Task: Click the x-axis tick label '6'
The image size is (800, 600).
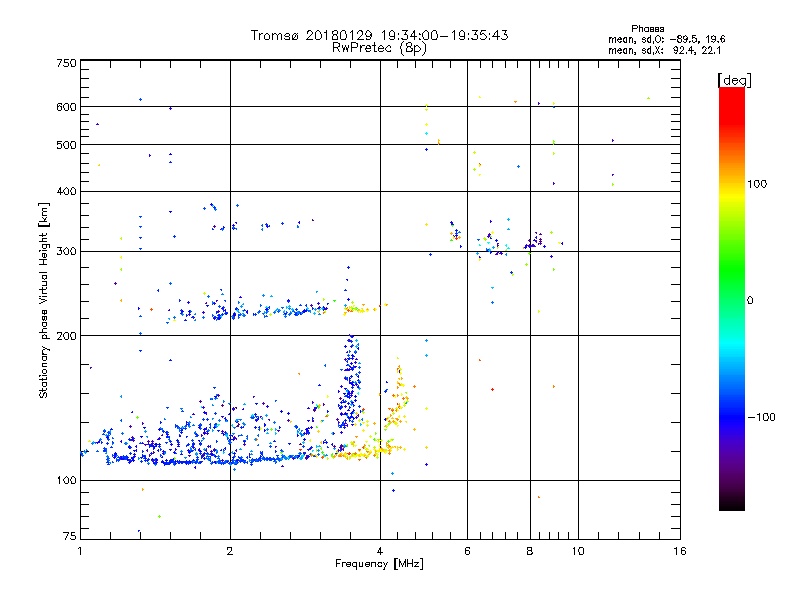Action: [x=467, y=551]
